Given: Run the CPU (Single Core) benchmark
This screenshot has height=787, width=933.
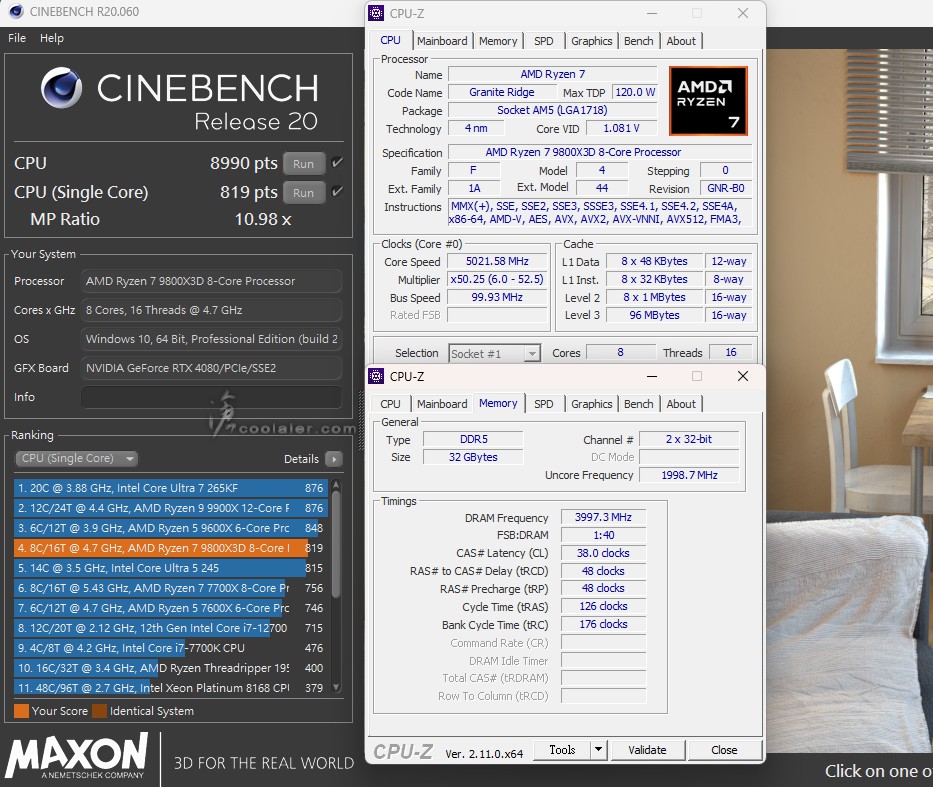Looking at the screenshot, I should point(303,193).
